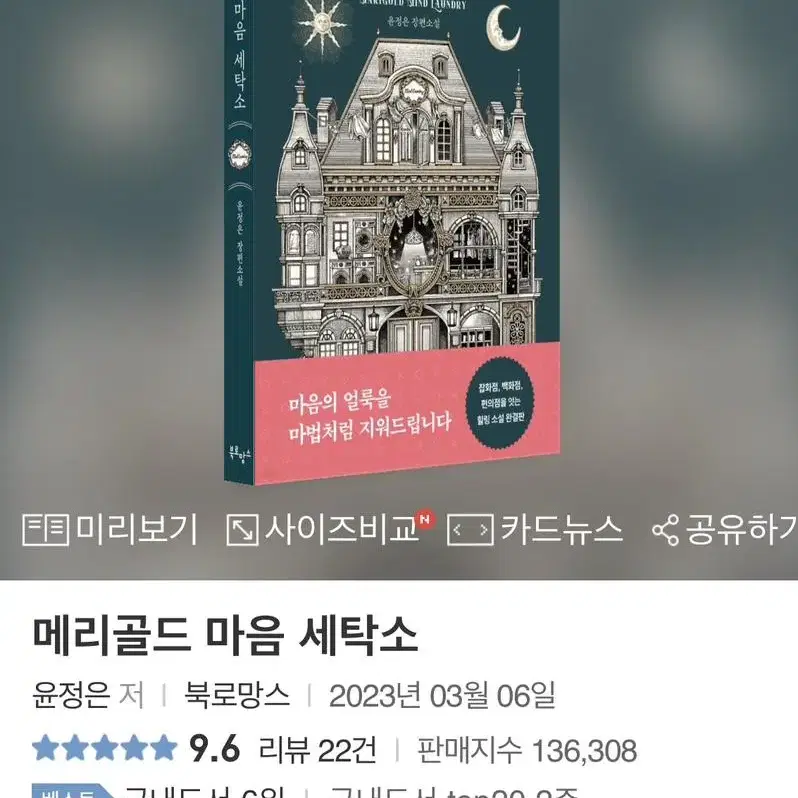The image size is (798, 798).
Task: Choose the 공유하기 text label
Action: 741,530
